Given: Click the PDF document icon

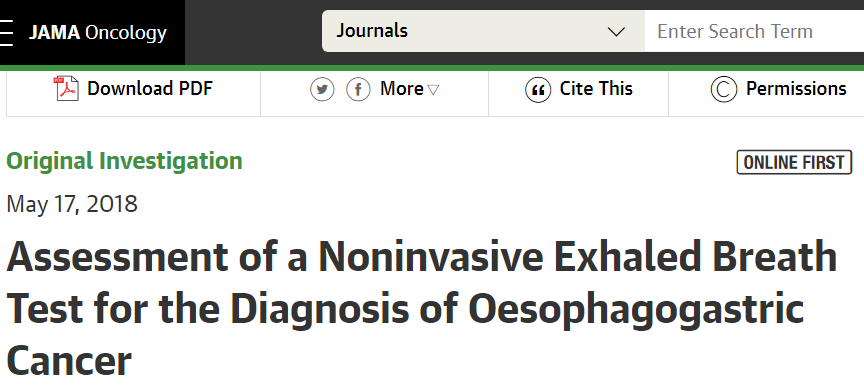Looking at the screenshot, I should (x=67, y=89).
